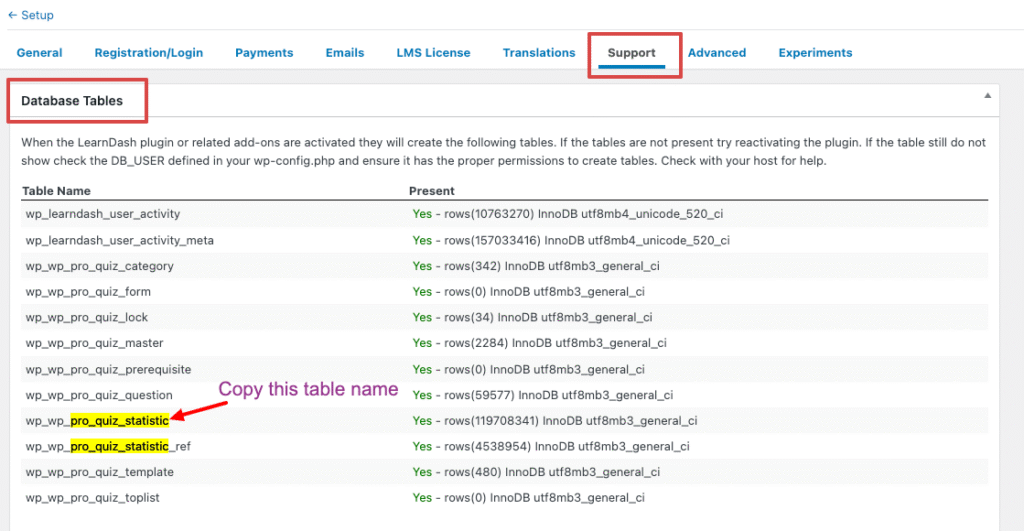This screenshot has width=1024, height=531.
Task: Click the wp_wp_pro_quiz_statistic table name
Action: [97, 421]
